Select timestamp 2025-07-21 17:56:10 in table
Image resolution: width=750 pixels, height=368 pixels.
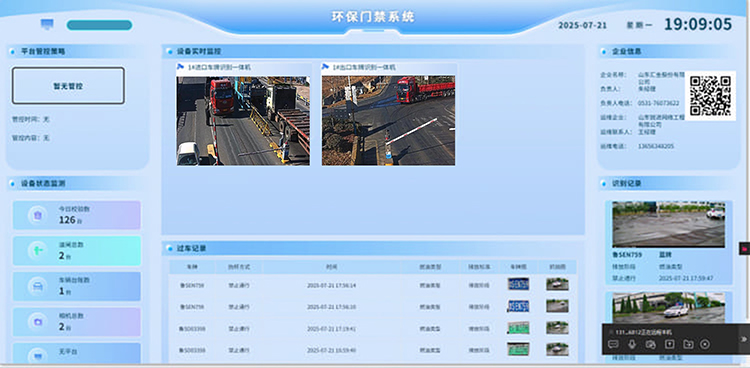click(331, 307)
